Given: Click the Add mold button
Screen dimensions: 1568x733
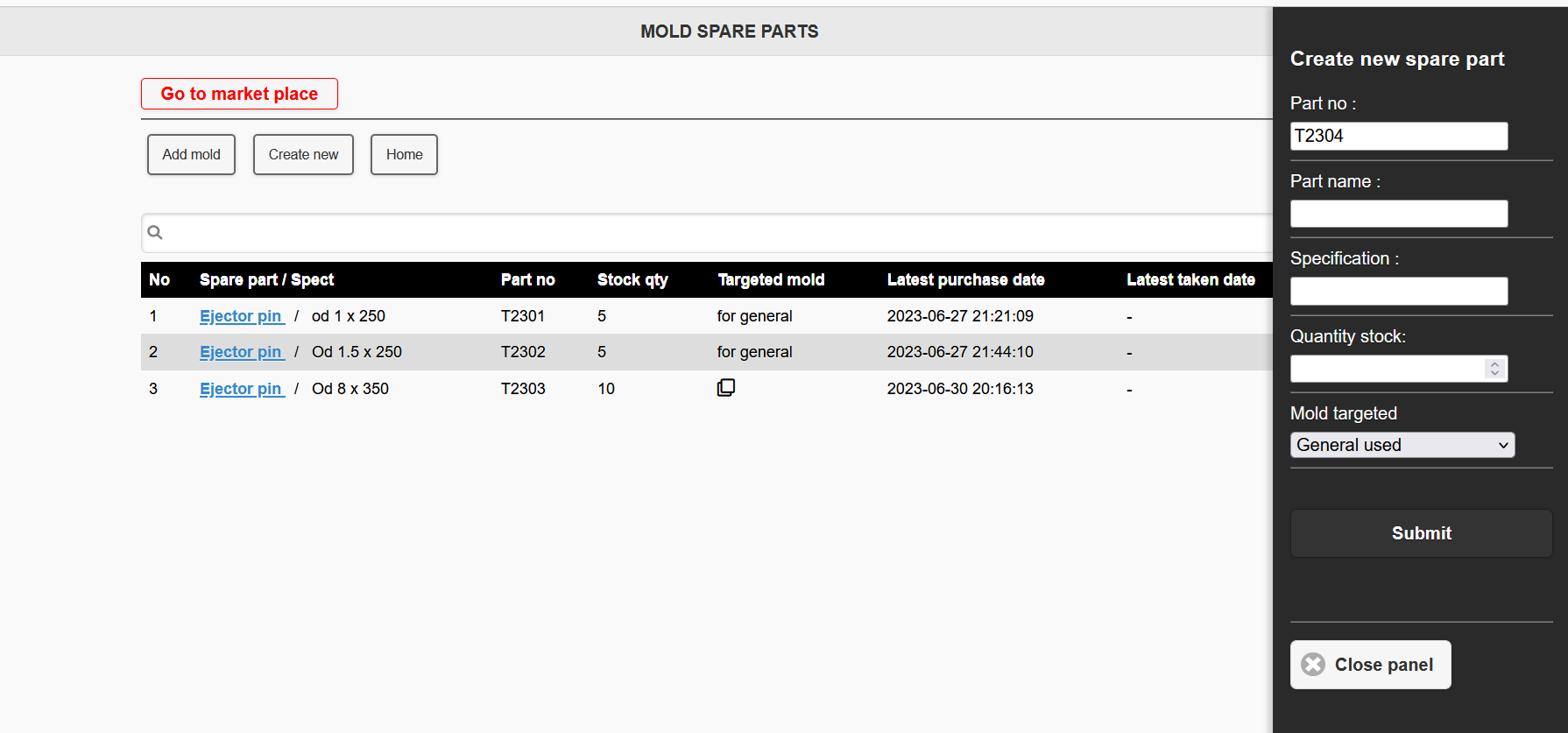Looking at the screenshot, I should coord(191,154).
